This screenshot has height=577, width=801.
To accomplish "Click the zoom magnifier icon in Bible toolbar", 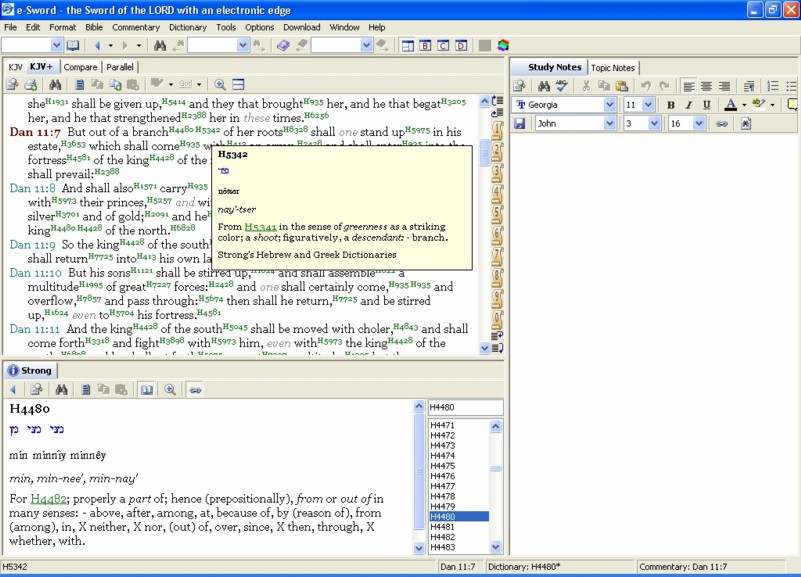I will (x=220, y=85).
